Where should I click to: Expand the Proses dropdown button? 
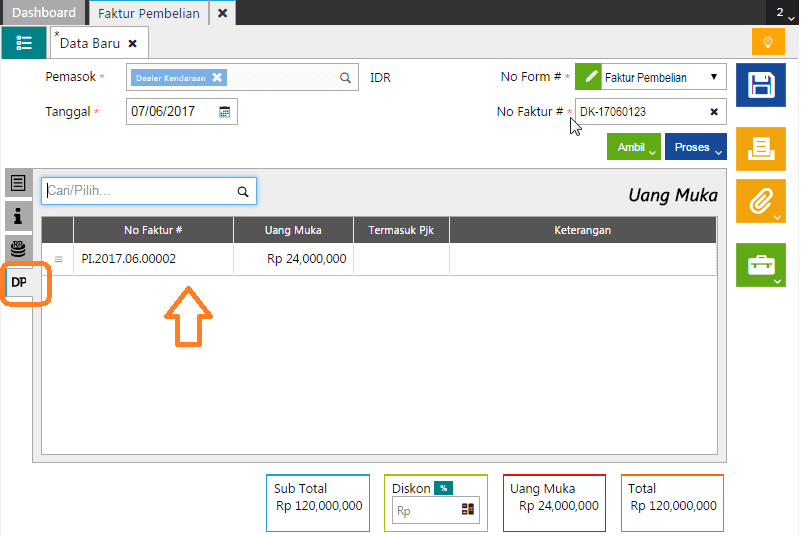(695, 147)
